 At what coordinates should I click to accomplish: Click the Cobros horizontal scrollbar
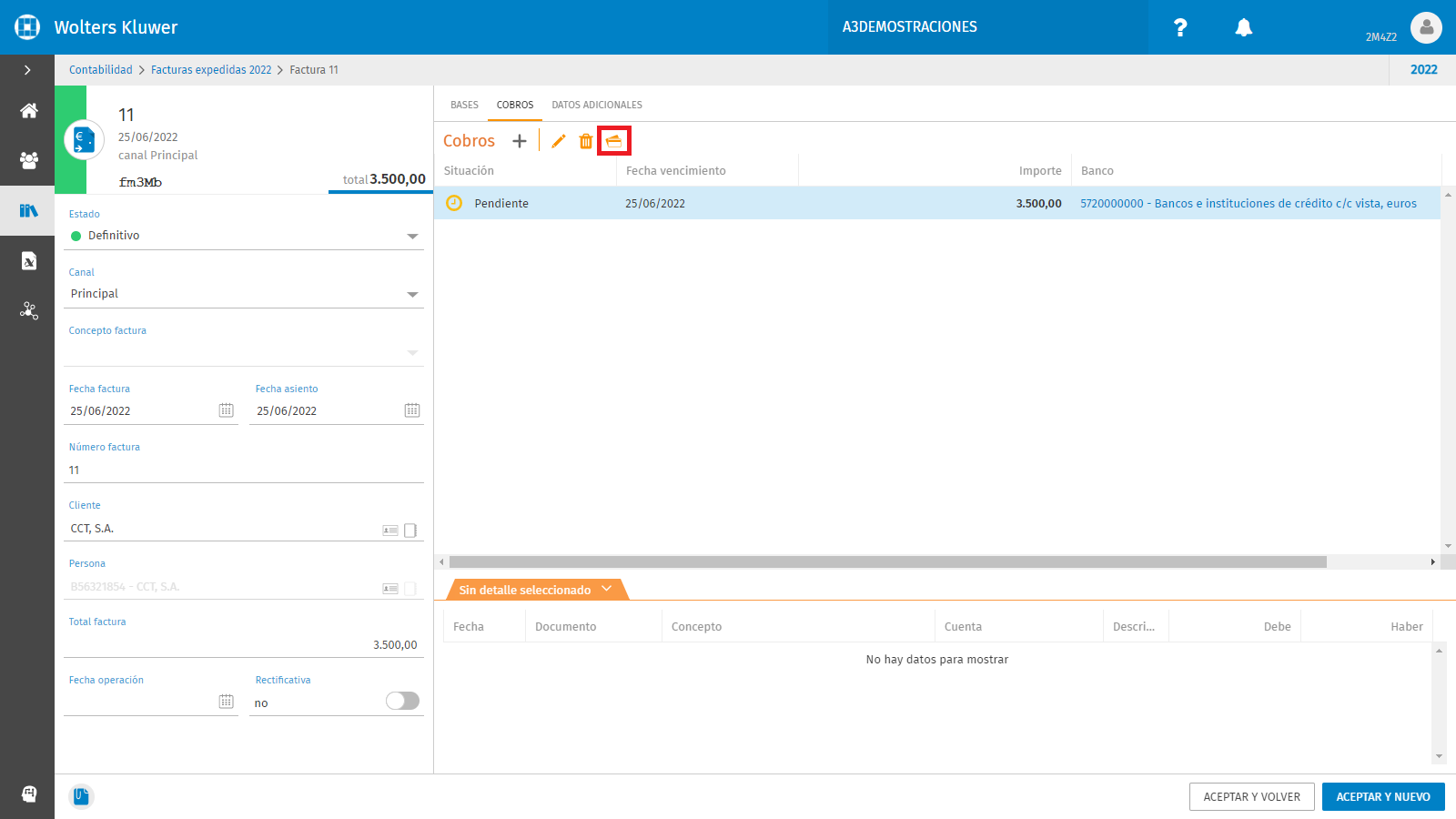tap(887, 562)
